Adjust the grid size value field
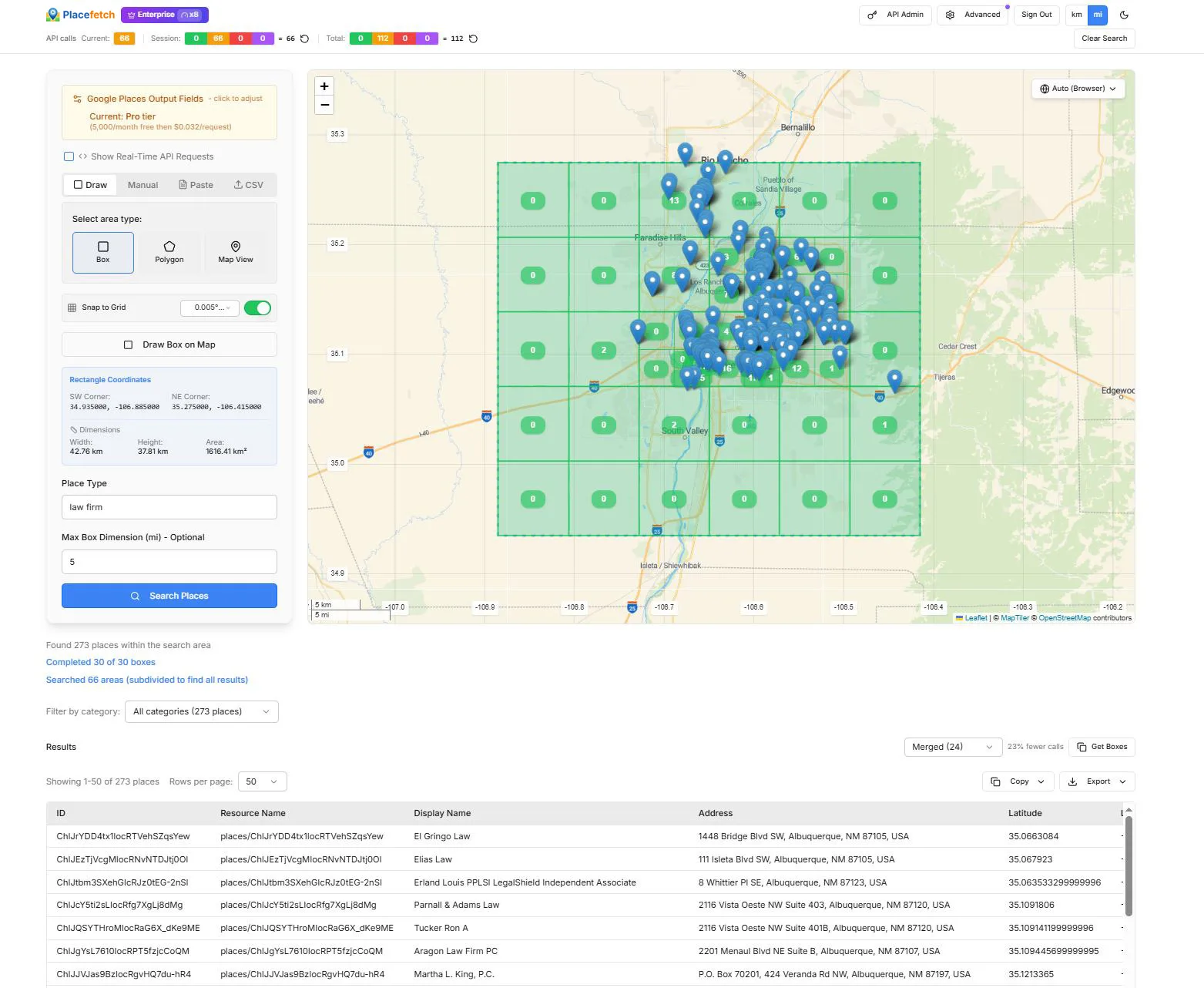This screenshot has height=988, width=1204. (x=209, y=307)
